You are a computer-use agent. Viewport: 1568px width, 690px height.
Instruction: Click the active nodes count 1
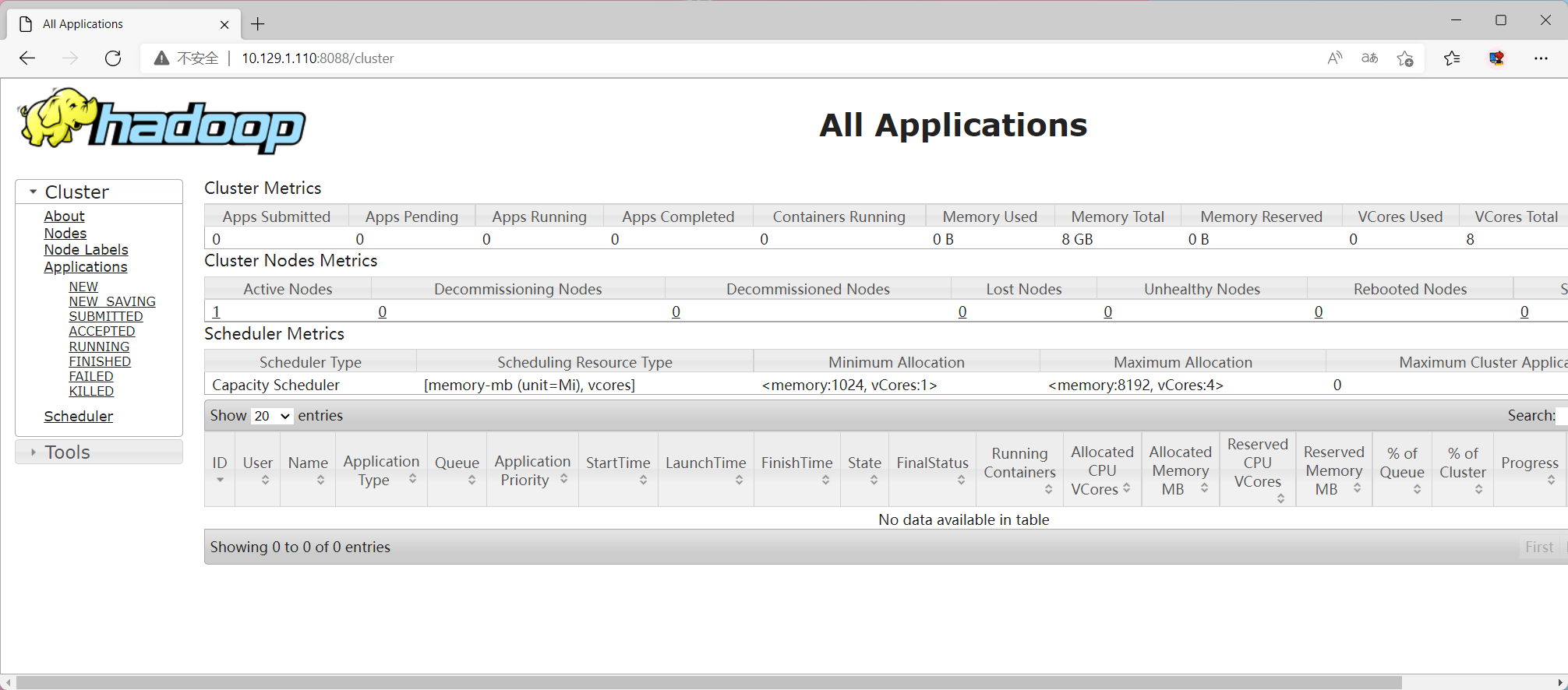coord(217,312)
